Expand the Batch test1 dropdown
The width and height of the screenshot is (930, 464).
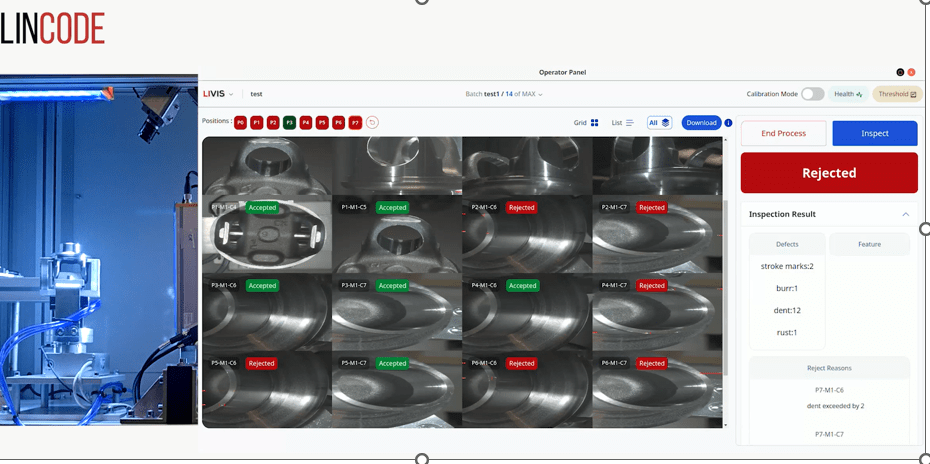(505, 94)
